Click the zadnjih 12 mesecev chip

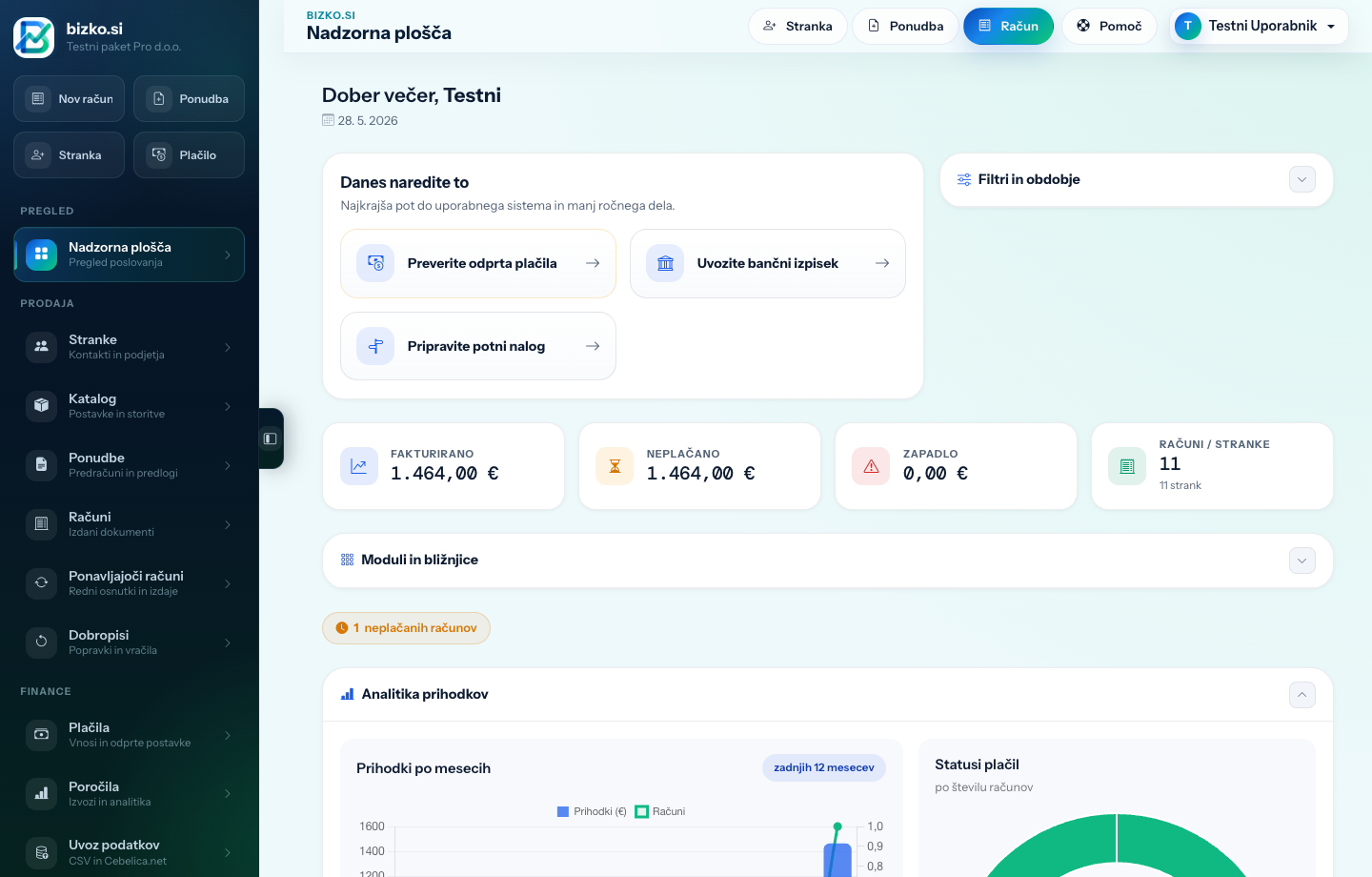pyautogui.click(x=824, y=767)
